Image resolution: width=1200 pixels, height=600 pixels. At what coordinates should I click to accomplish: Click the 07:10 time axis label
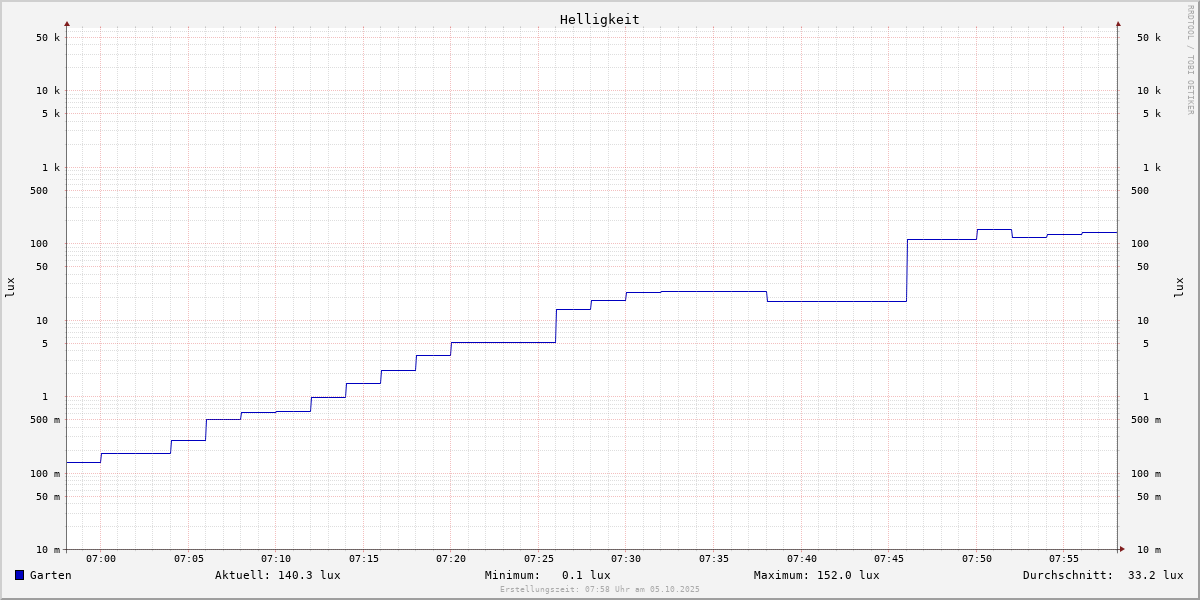click(276, 559)
